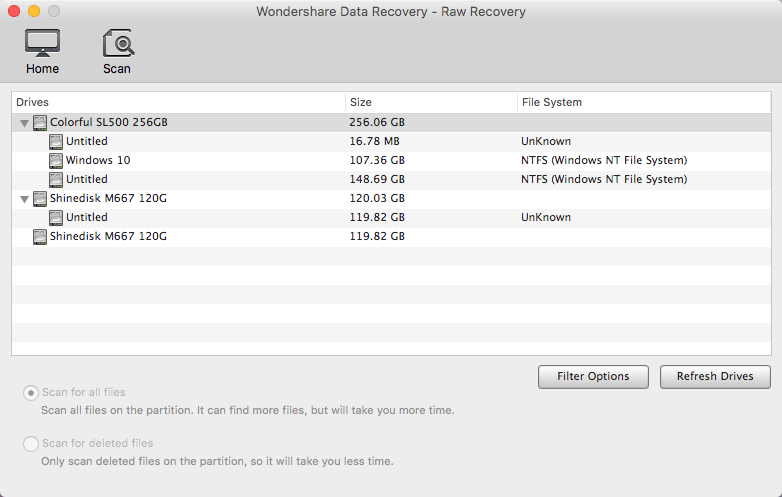Viewport: 782px width, 497px height.
Task: Collapse the Colorful SL500 256GB drive tree
Action: [24, 123]
